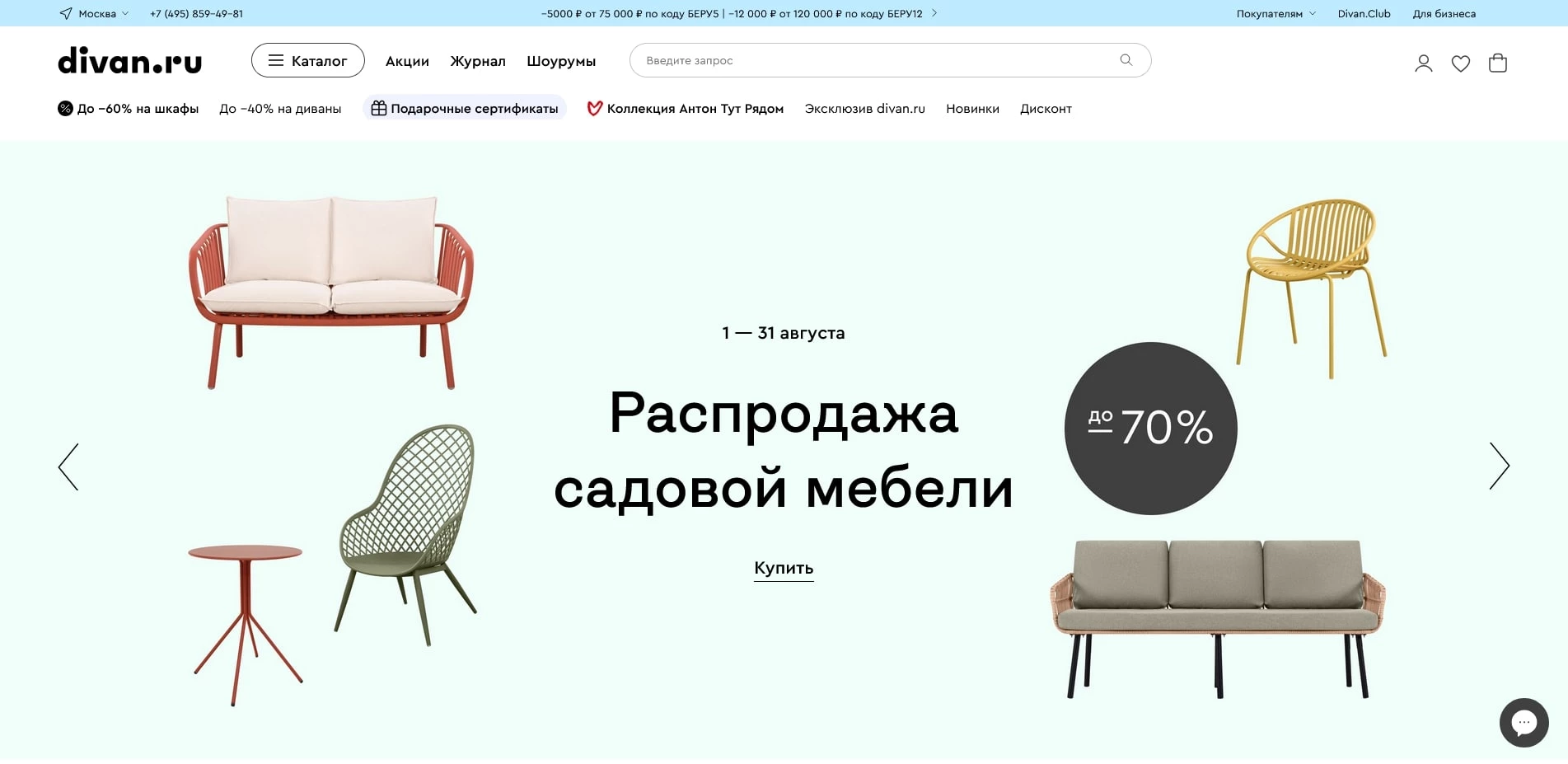
Task: Open the Divan.Club link
Action: click(1363, 13)
